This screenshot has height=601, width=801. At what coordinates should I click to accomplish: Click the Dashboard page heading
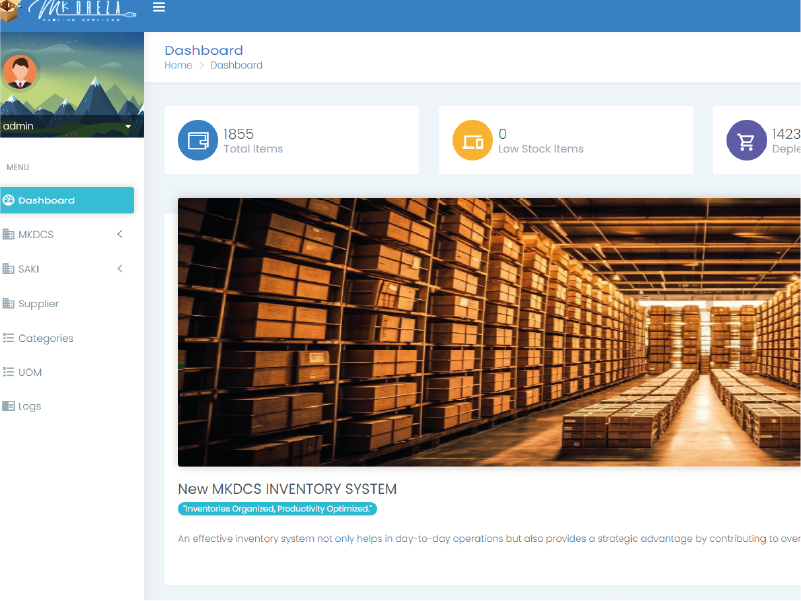pos(204,51)
